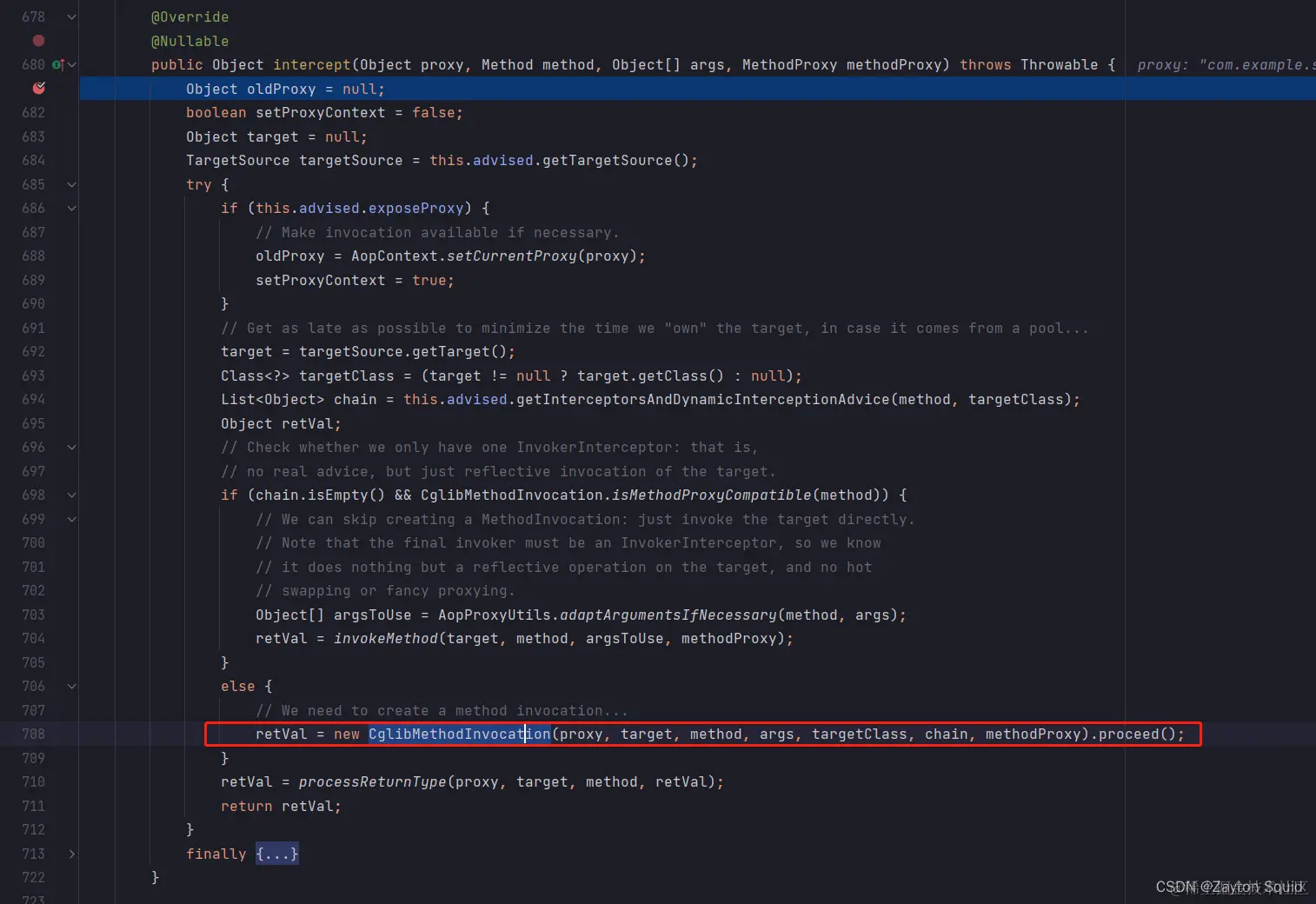
Task: Collapse the chain.isEmpty if-block at line 698
Action: point(72,495)
